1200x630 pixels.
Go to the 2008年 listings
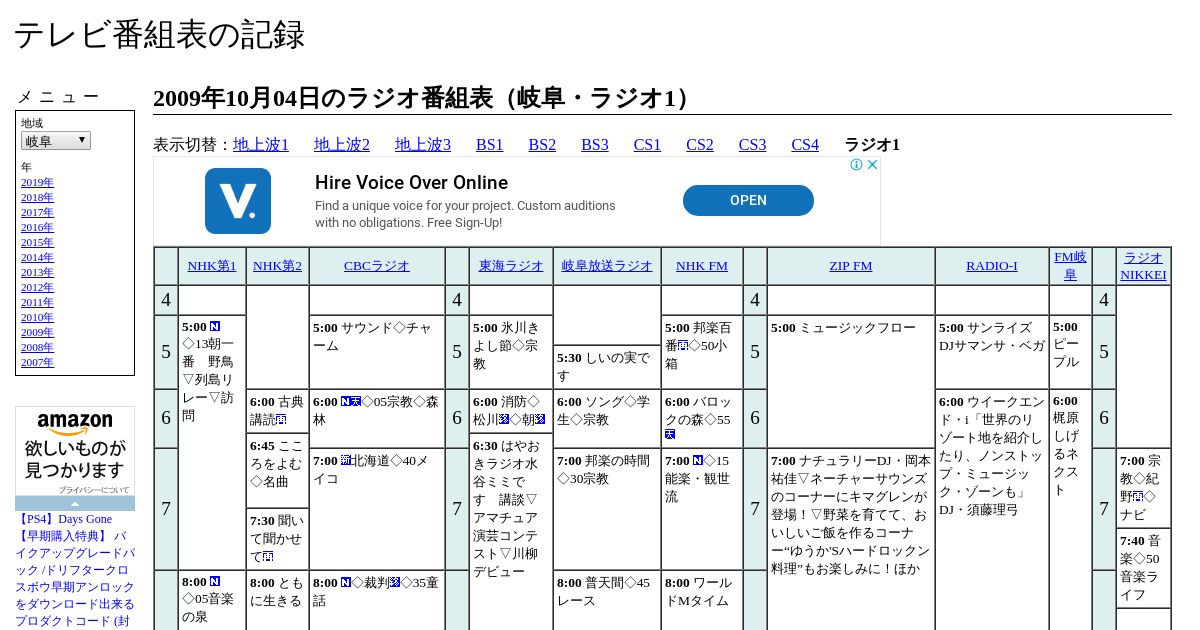tap(37, 347)
